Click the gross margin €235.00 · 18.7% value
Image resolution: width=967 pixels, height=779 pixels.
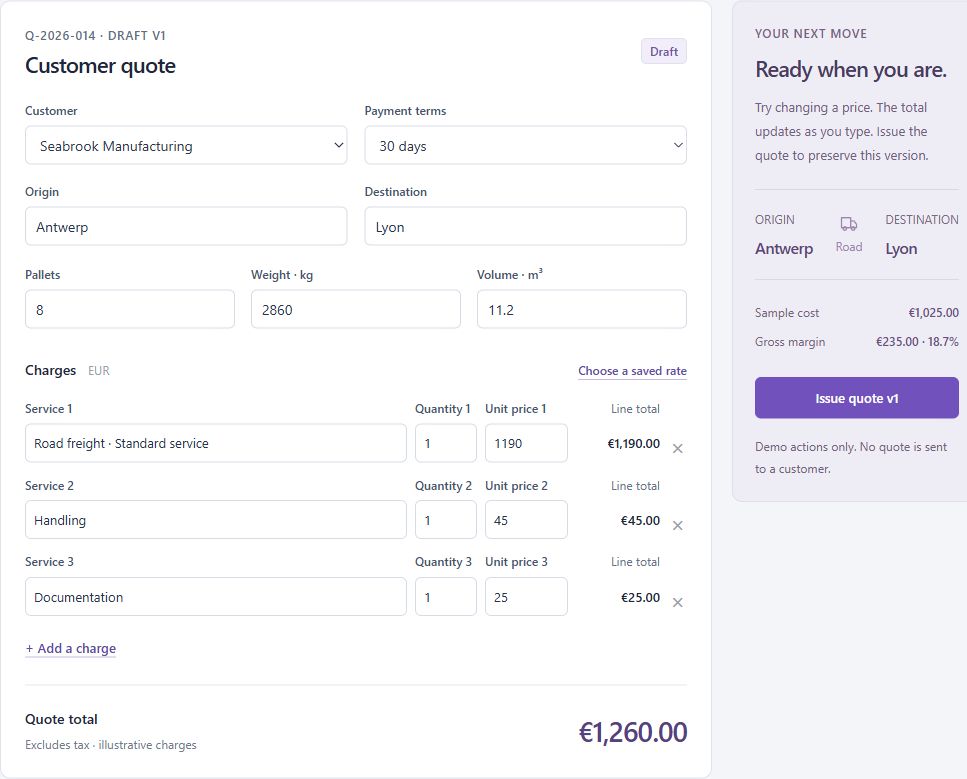pyautogui.click(x=917, y=342)
